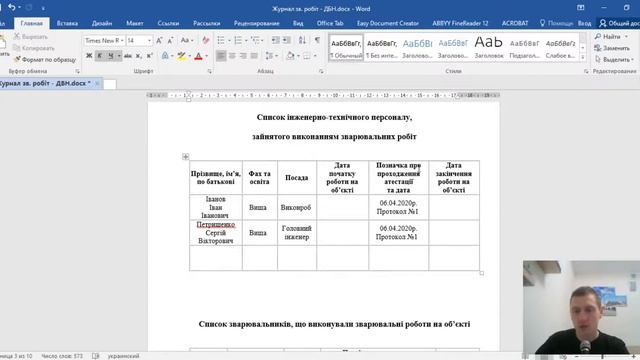Activate Format Painter (Формат по образцу)
The height and width of the screenshot is (360, 640).
(x=45, y=60)
